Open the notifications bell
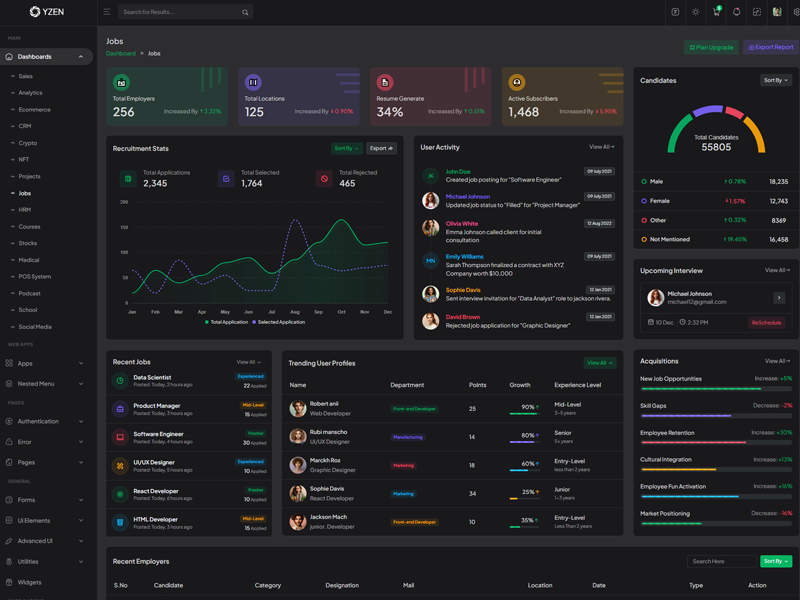Viewport: 800px width, 600px height. coord(736,12)
